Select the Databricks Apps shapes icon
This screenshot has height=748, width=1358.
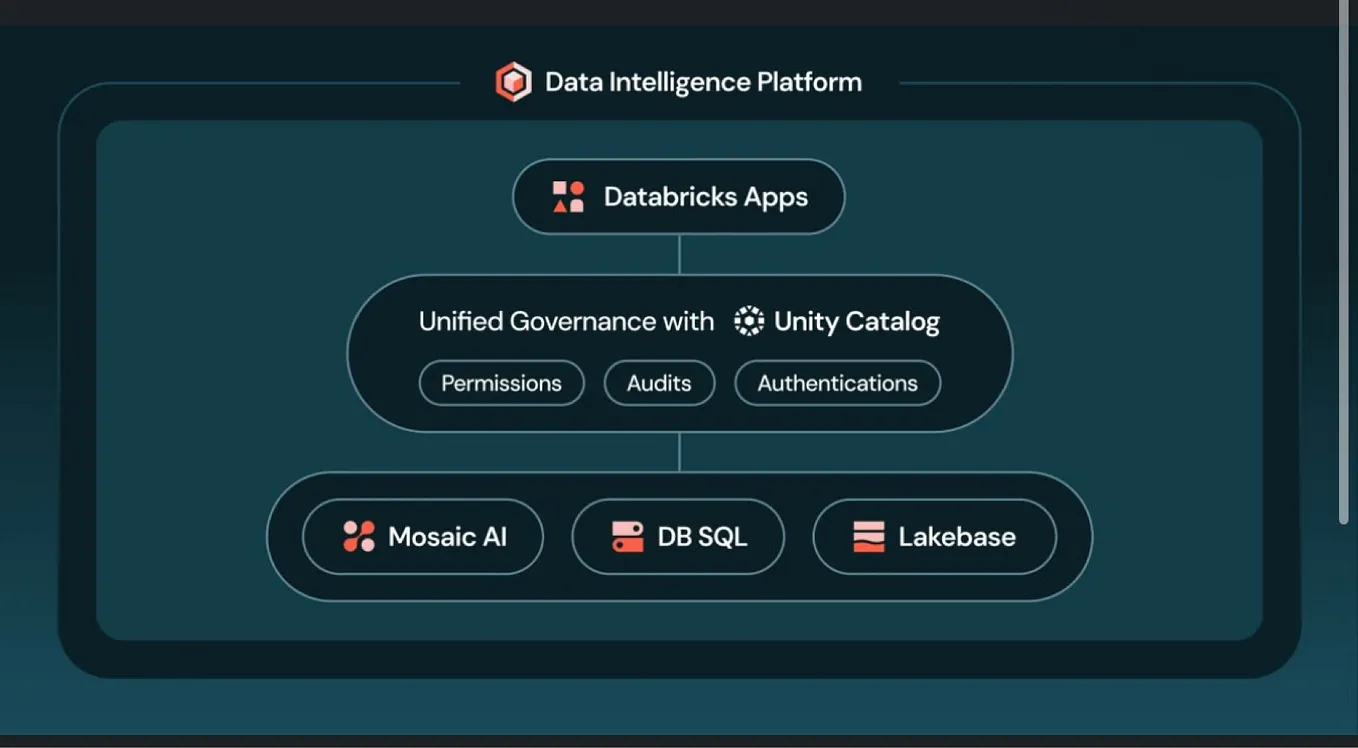[567, 196]
